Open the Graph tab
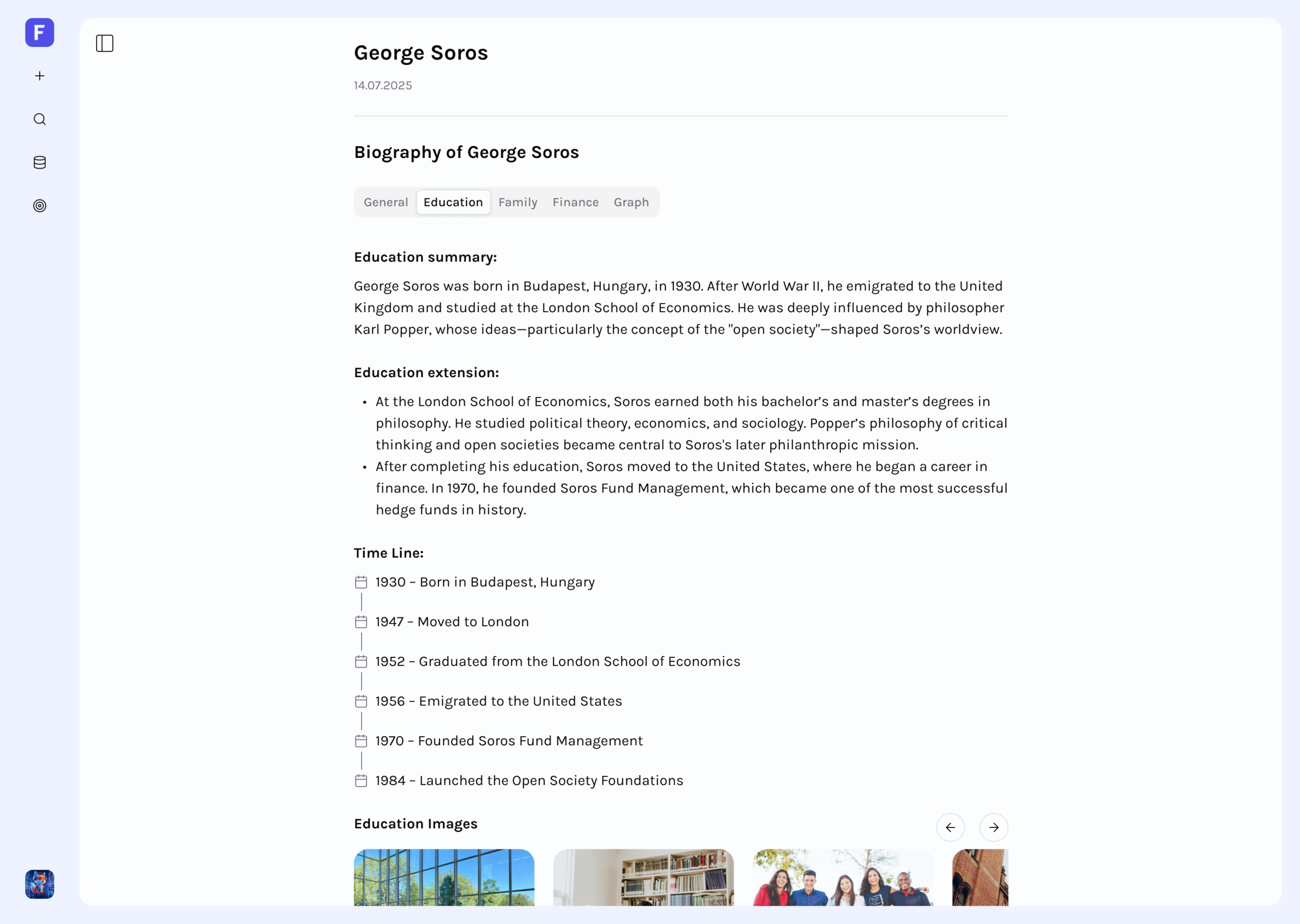Screen dimensions: 1300x924 point(631,202)
